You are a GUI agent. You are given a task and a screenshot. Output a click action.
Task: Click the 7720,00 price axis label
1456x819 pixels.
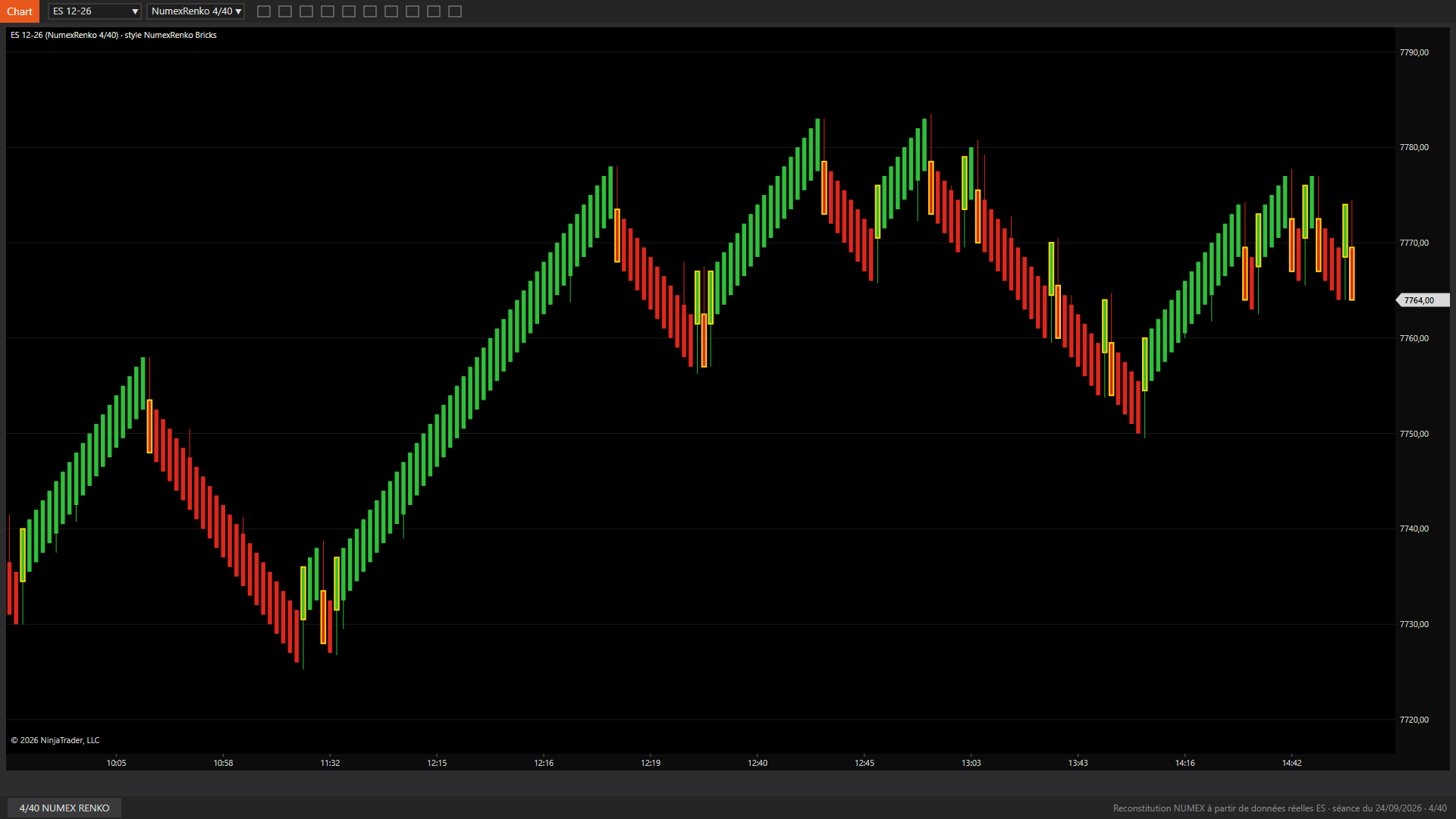click(1414, 720)
